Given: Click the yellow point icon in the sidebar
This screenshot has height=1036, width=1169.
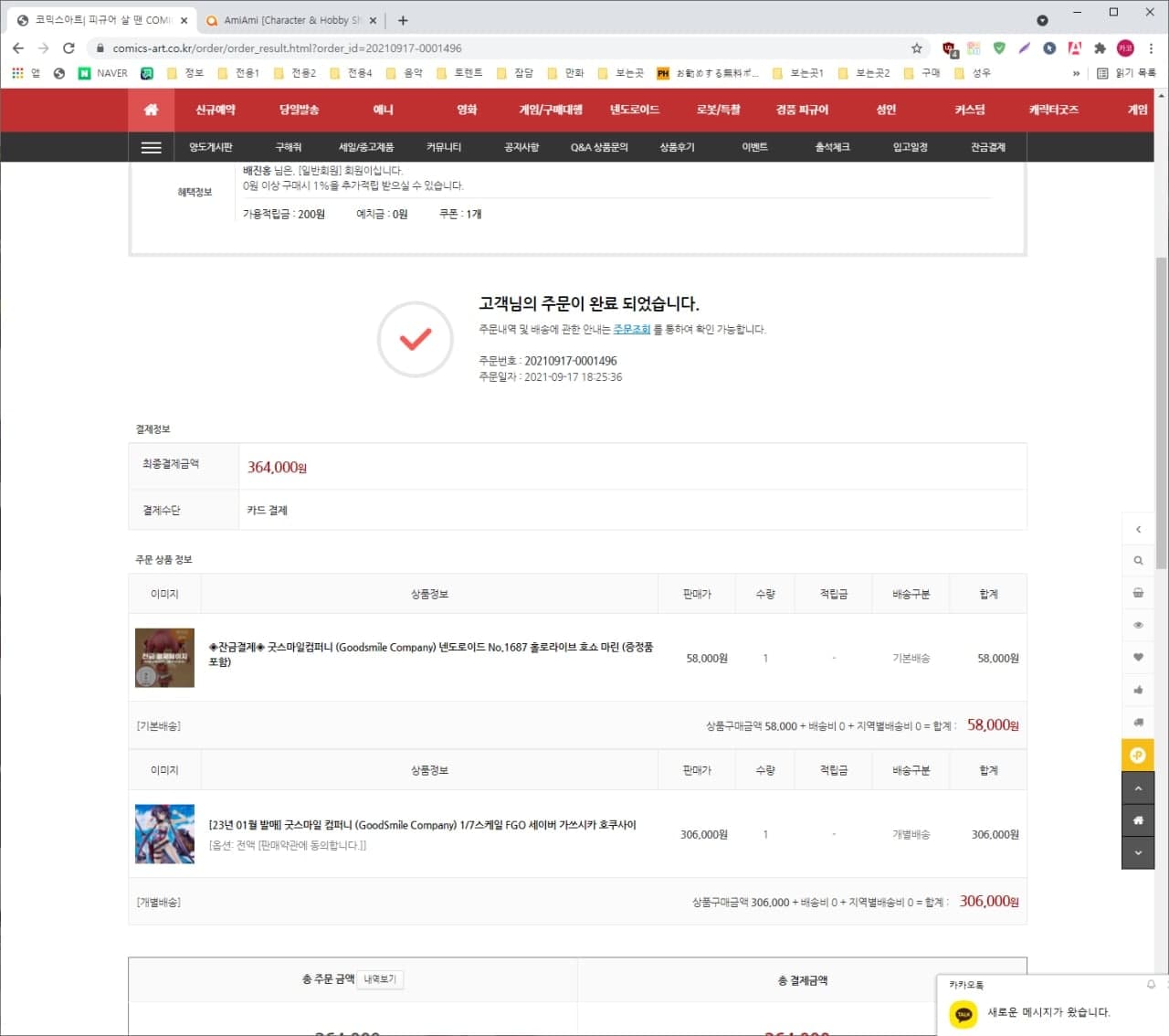Looking at the screenshot, I should (1138, 755).
